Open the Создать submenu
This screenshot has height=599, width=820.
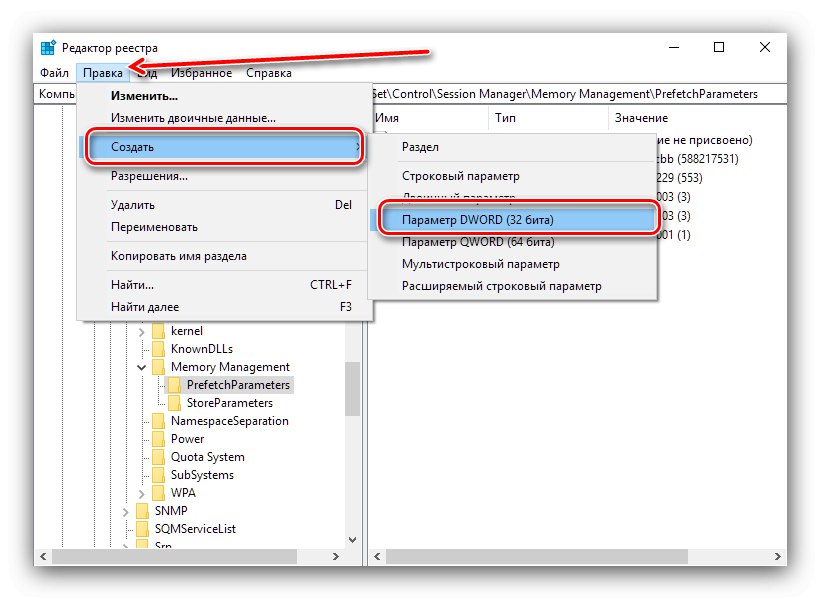224,147
